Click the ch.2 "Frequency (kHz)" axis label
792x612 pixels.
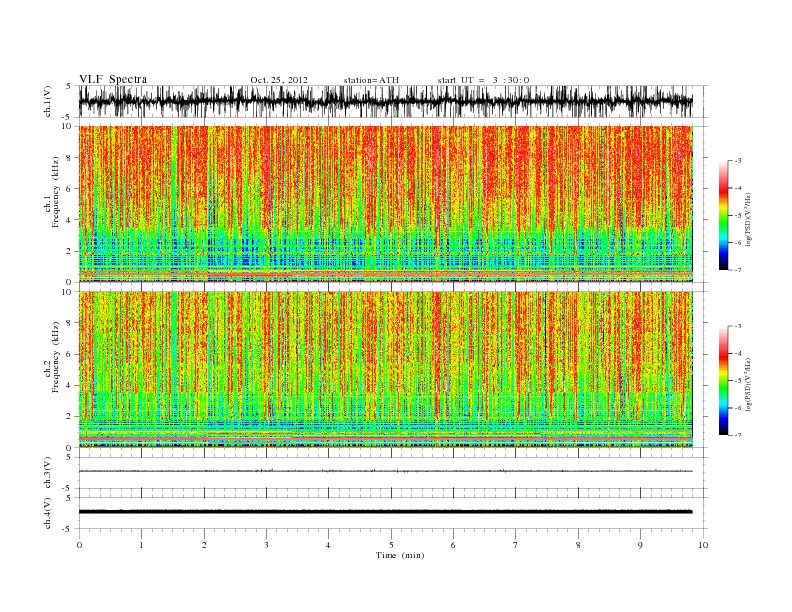[x=56, y=356]
